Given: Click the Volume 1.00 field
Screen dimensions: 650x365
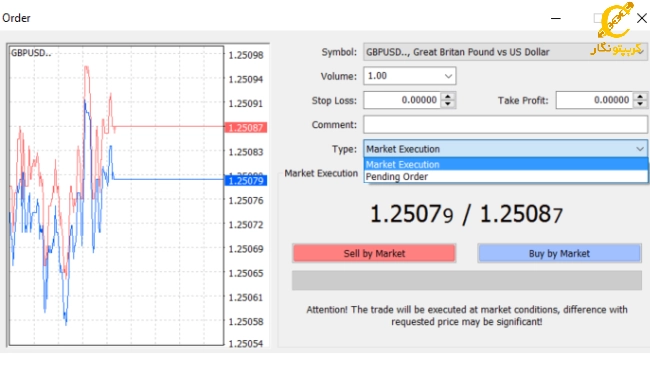Looking at the screenshot, I should click(410, 76).
